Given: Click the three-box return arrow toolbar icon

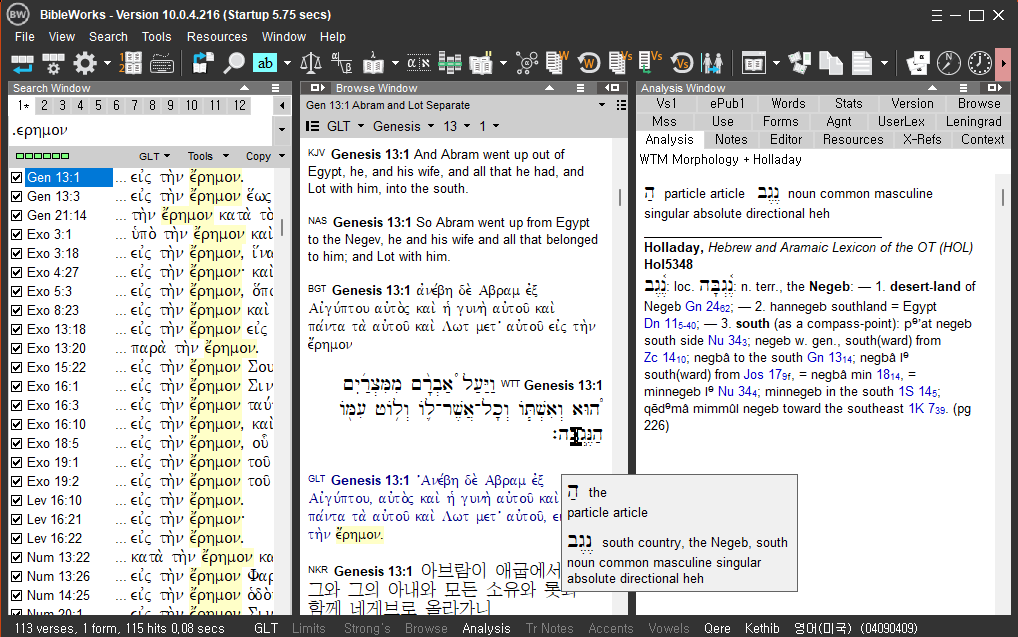Looking at the screenshot, I should pyautogui.click(x=22, y=63).
